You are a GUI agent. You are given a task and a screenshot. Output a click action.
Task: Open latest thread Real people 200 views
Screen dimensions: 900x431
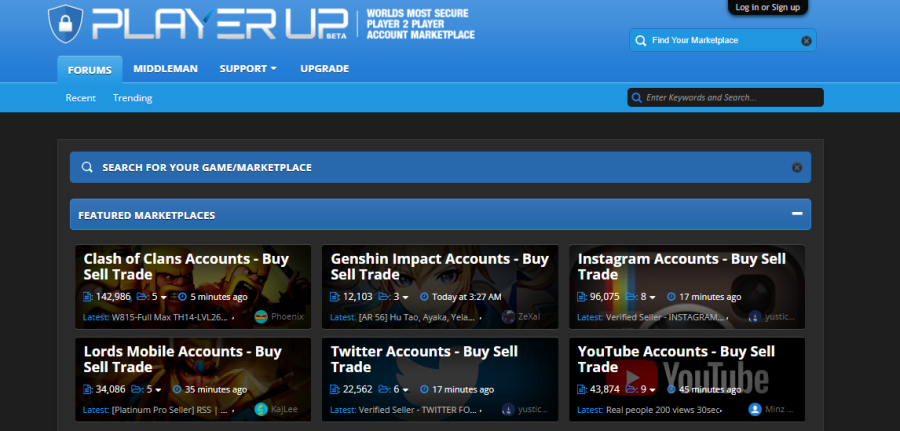coord(663,410)
